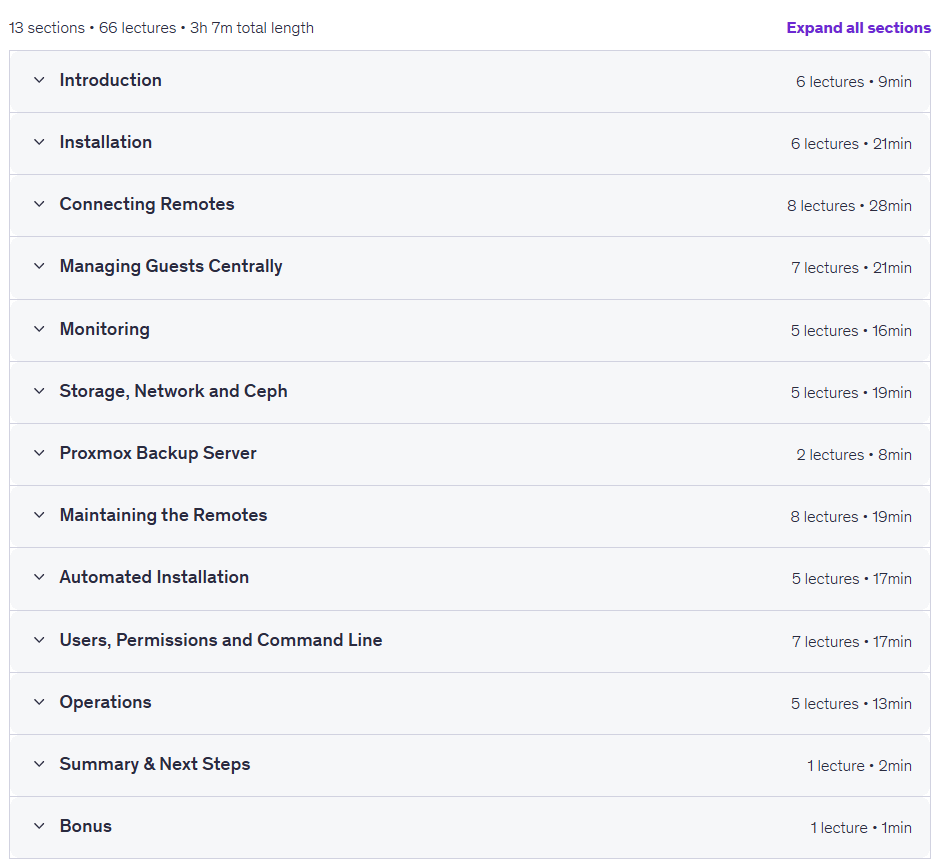Click the '13 sections • 66 lectures' summary text
This screenshot has width=938, height=868.
(x=93, y=28)
